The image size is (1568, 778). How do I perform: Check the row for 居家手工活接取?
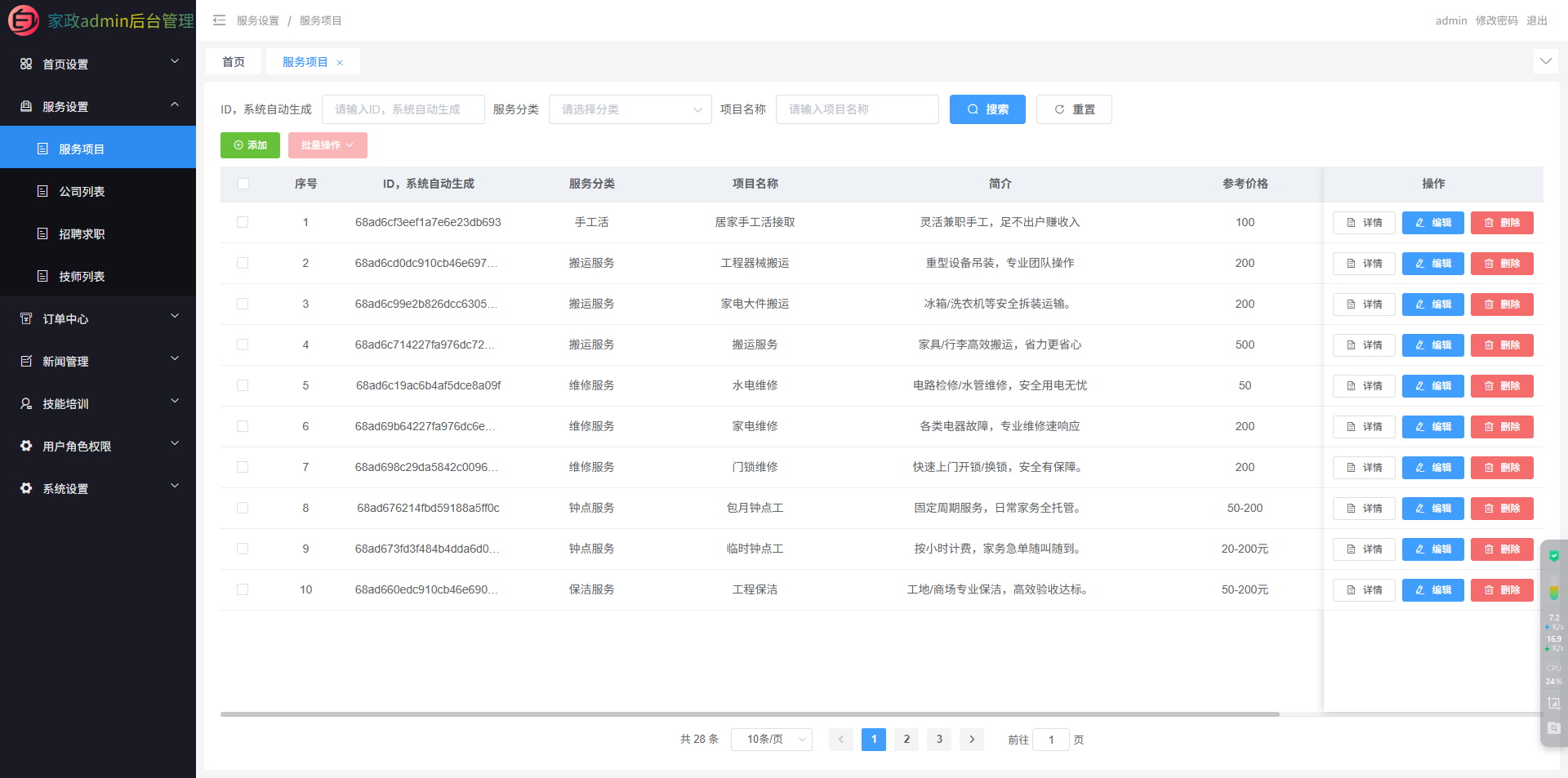point(243,222)
